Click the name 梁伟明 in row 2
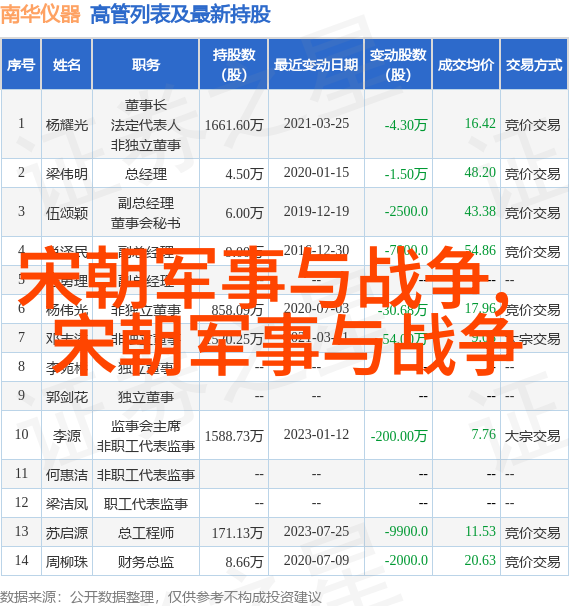 pyautogui.click(x=67, y=174)
